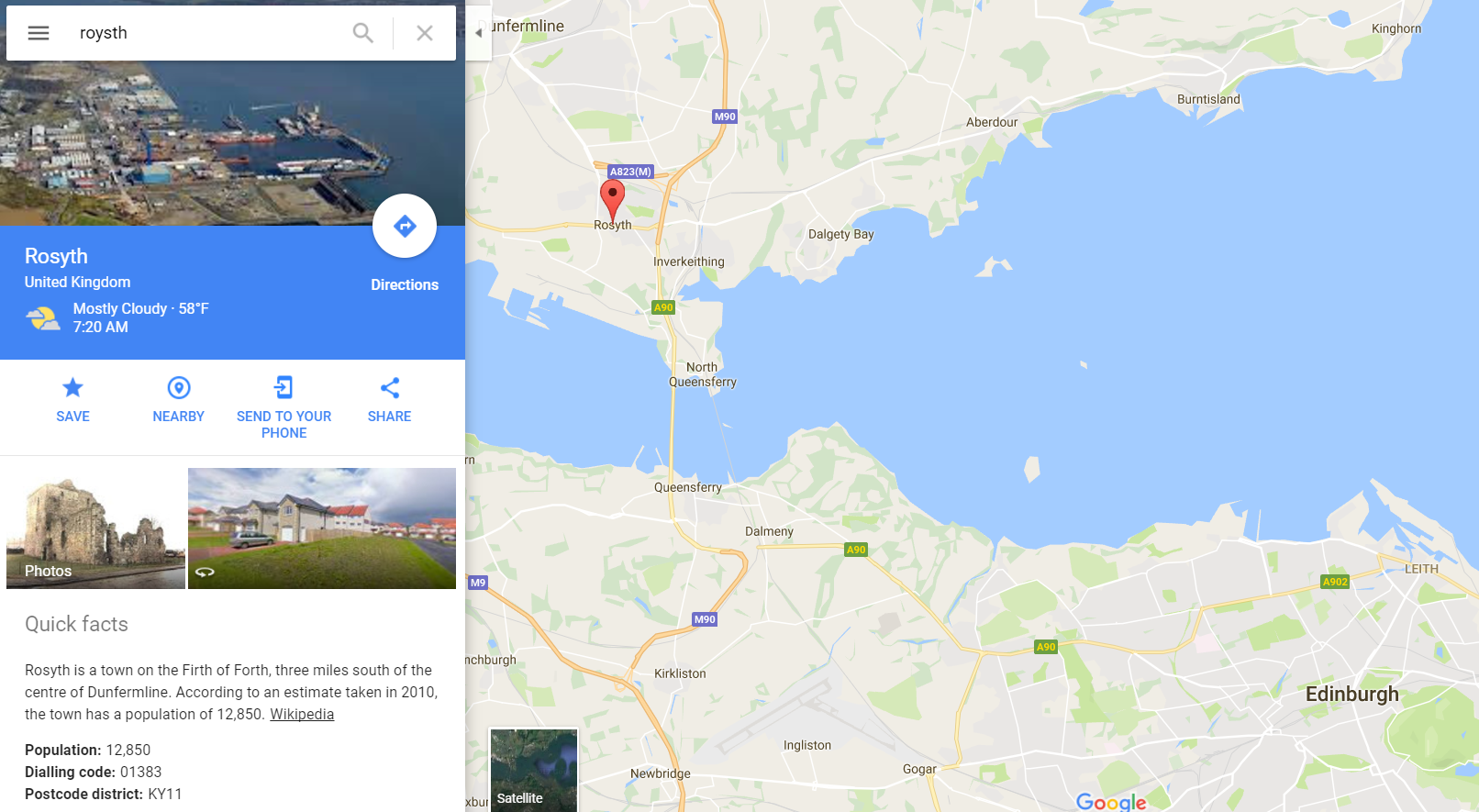Click the Google logo on the map
Viewport: 1479px width, 812px height.
pyautogui.click(x=1111, y=802)
